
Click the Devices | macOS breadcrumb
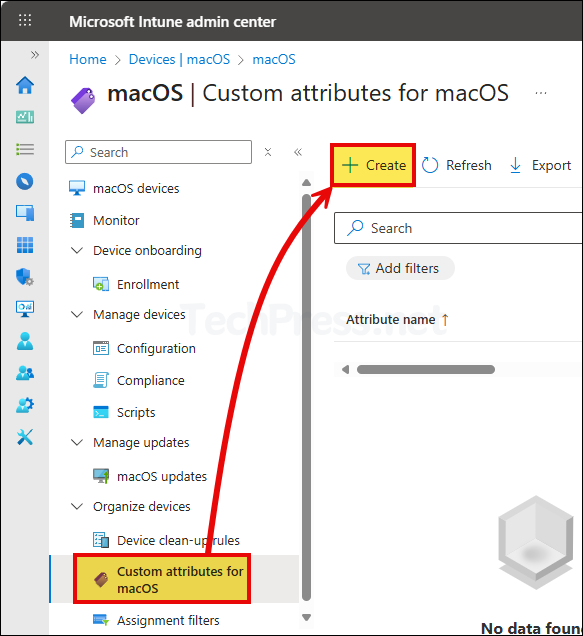179,60
